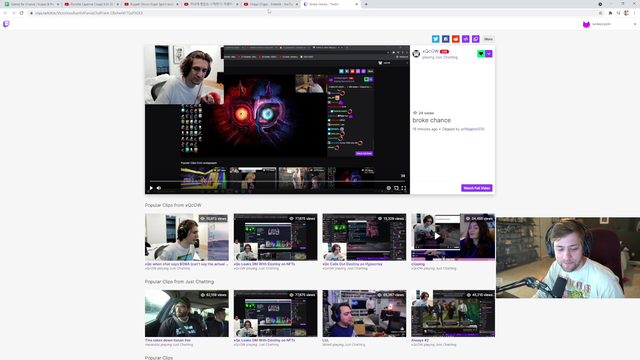Open the More share options button
Image resolution: width=640 pixels, height=360 pixels.
[488, 39]
